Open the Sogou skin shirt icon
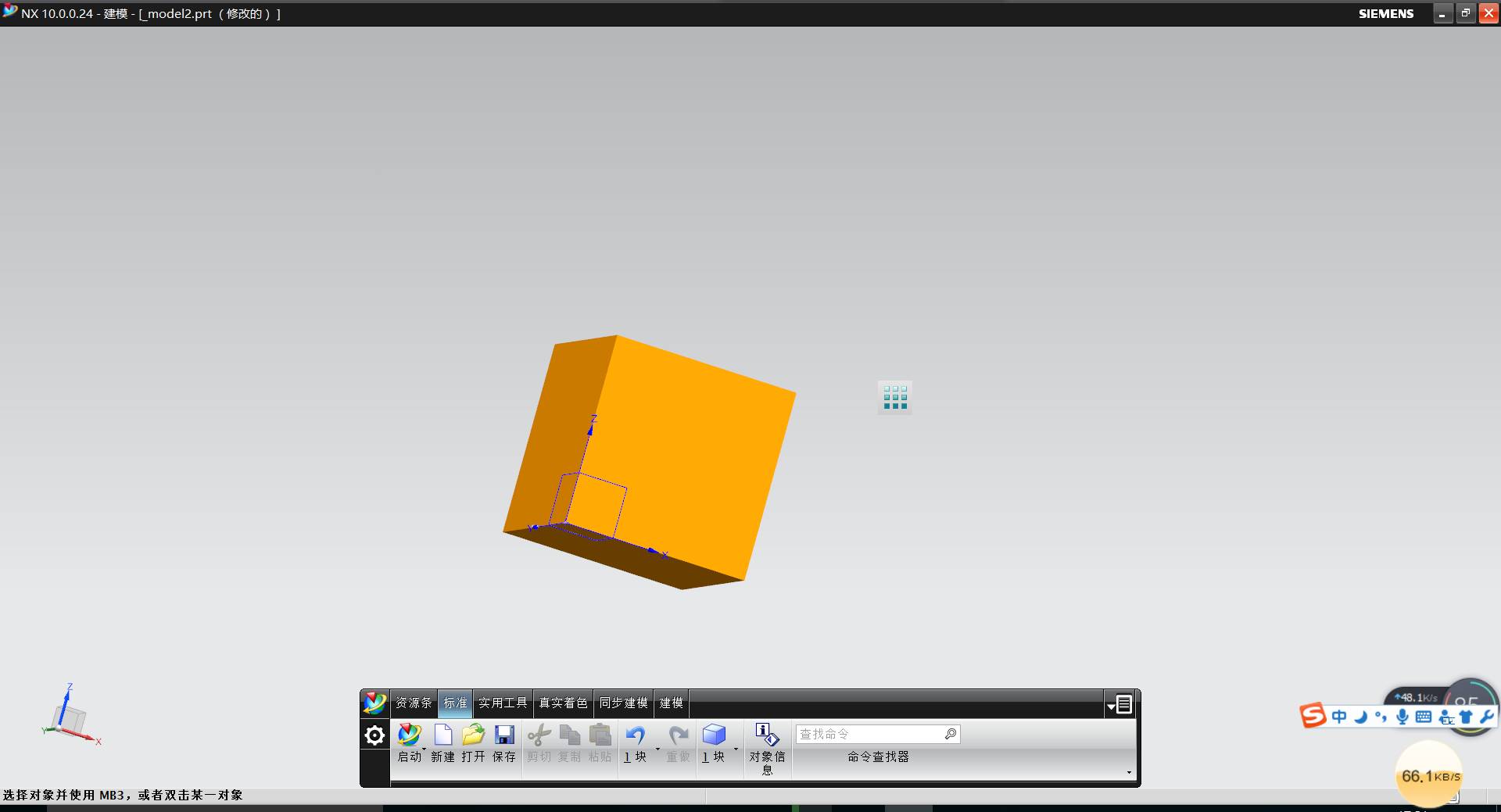The height and width of the screenshot is (812, 1501). click(x=1466, y=717)
